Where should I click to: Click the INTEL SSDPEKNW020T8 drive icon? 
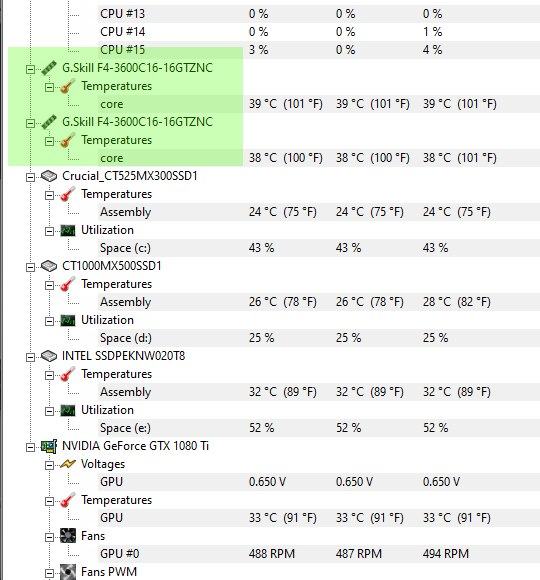pyautogui.click(x=49, y=356)
